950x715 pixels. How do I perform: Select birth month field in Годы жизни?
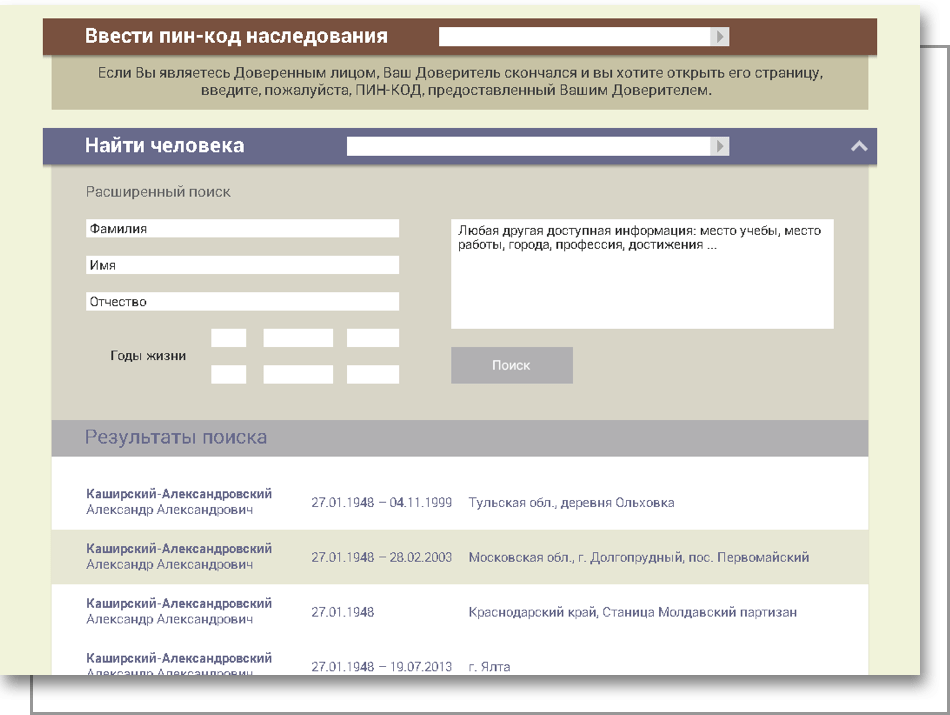point(298,338)
